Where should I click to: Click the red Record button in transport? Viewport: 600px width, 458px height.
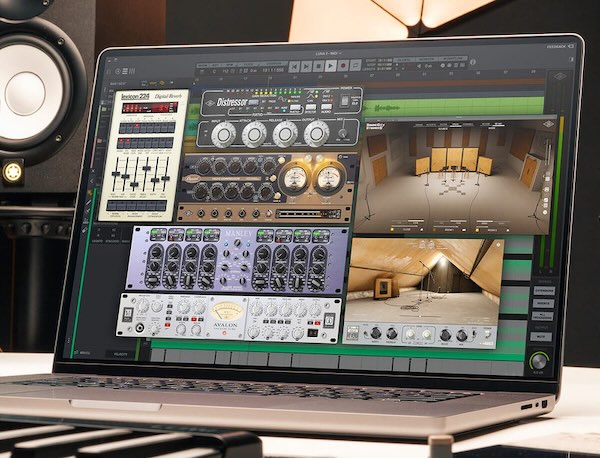pyautogui.click(x=343, y=66)
